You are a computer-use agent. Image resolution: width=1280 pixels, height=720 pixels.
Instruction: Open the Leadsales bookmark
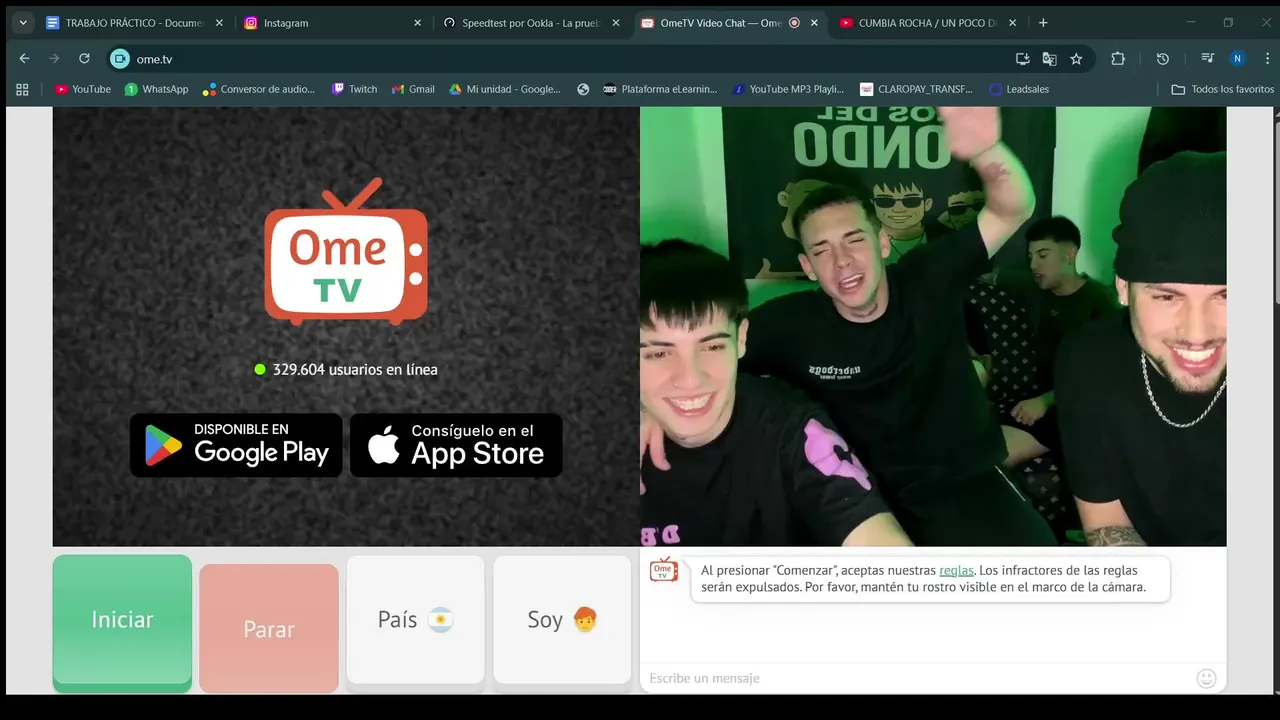pos(1019,89)
